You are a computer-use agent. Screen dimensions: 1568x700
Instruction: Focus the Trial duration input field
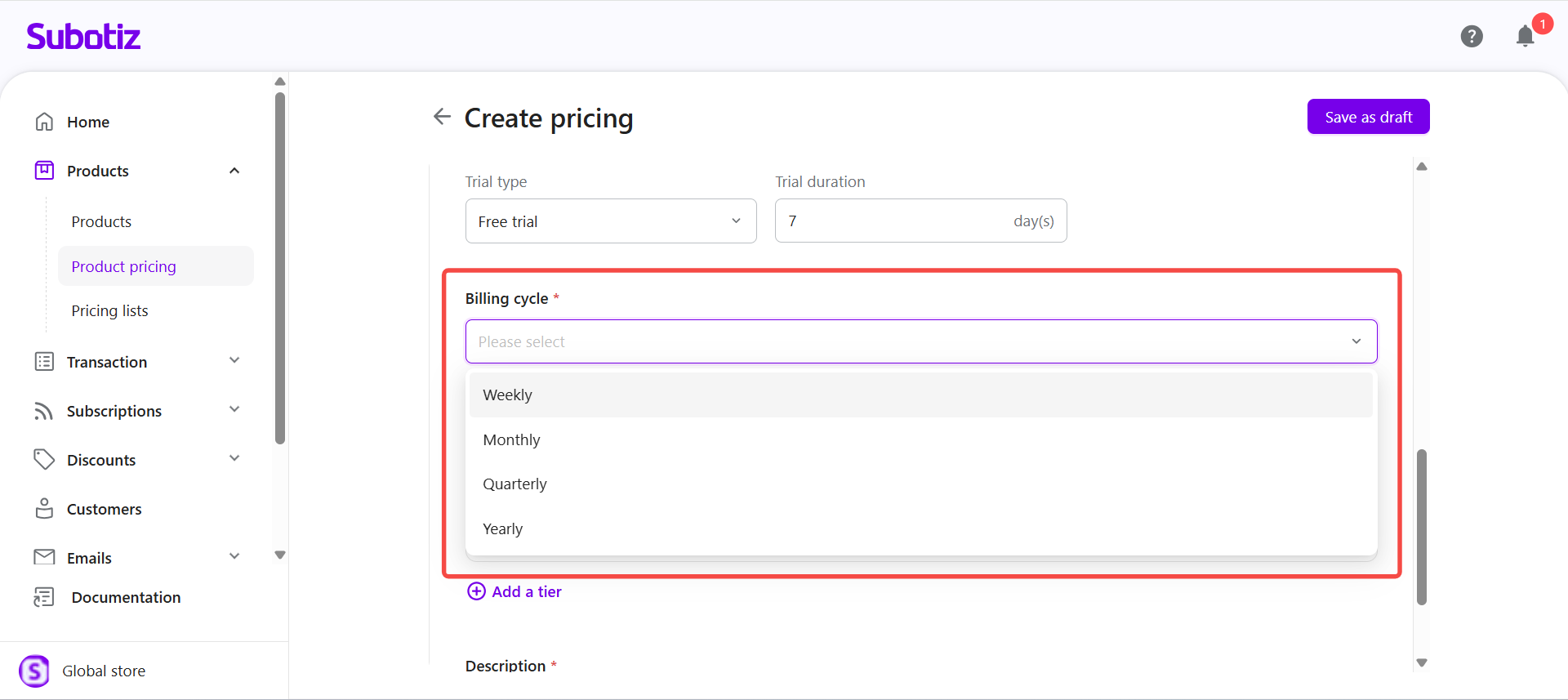[x=894, y=221]
